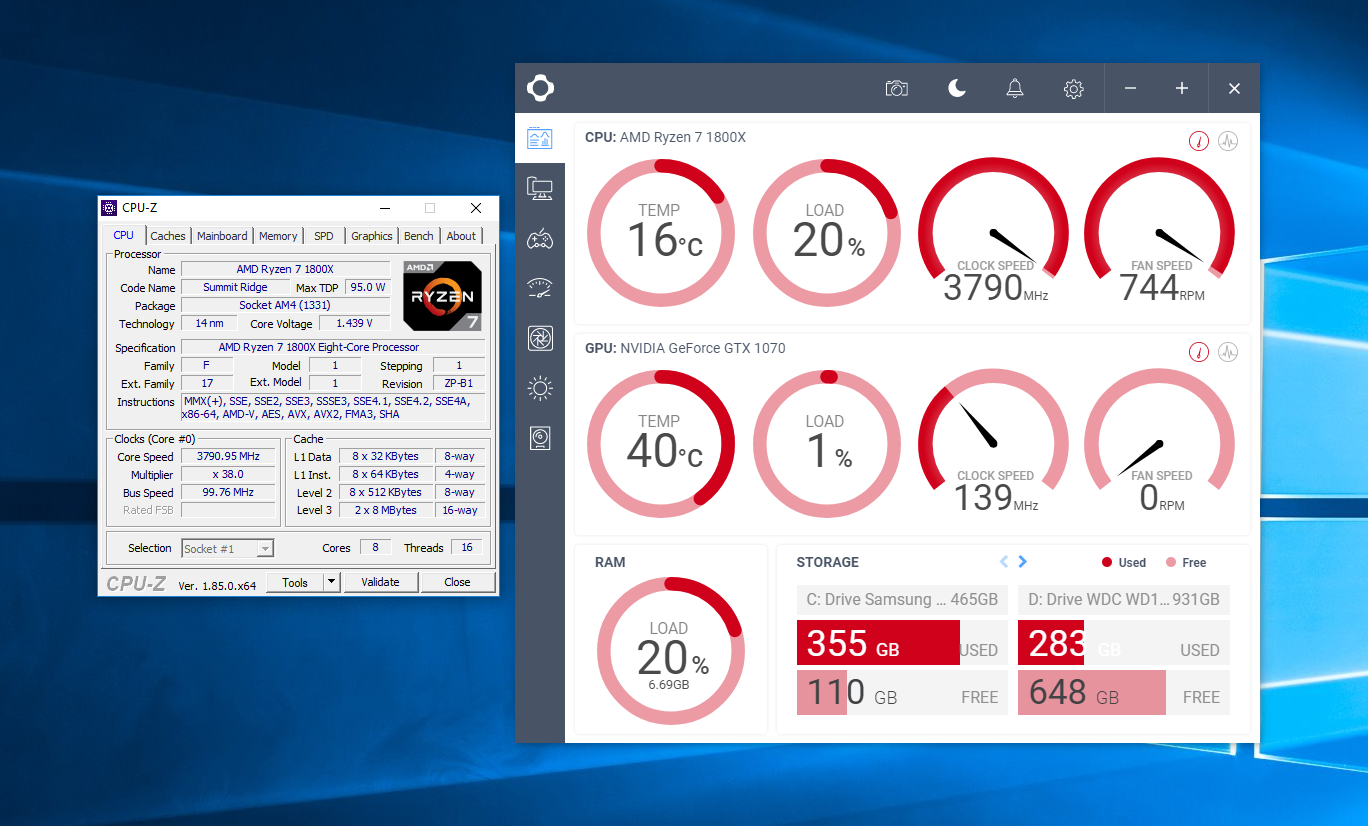Open the dashboard overview sidebar icon

click(x=540, y=138)
